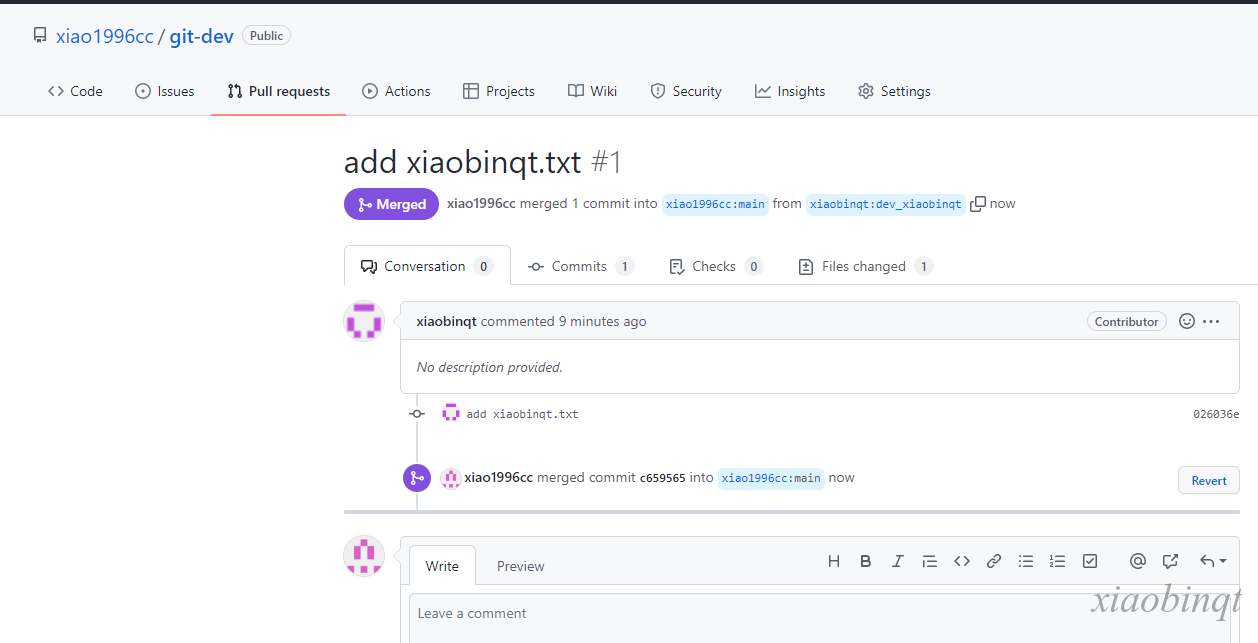Switch to the Commits tab
The height and width of the screenshot is (643, 1258).
pos(581,266)
